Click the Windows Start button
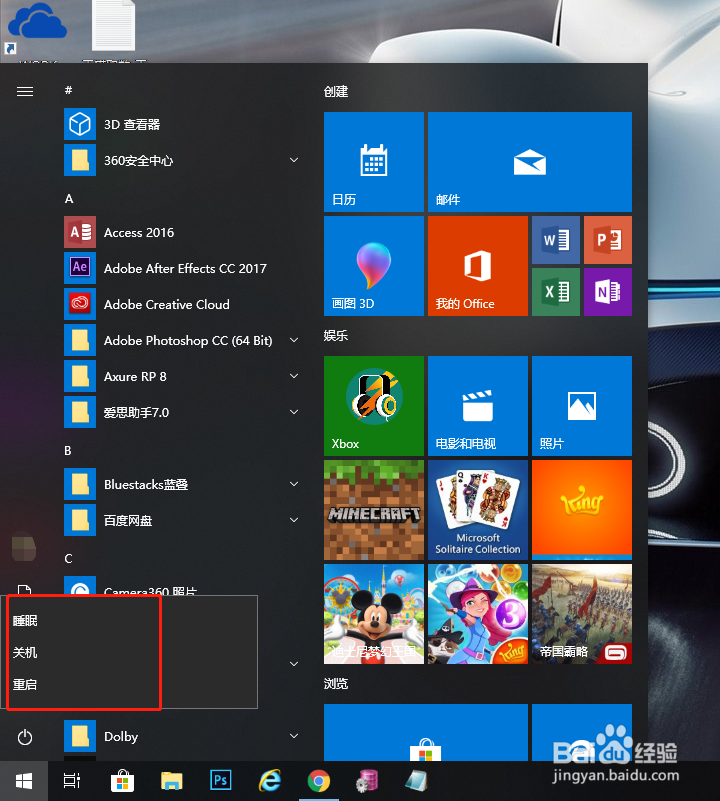 [24, 781]
